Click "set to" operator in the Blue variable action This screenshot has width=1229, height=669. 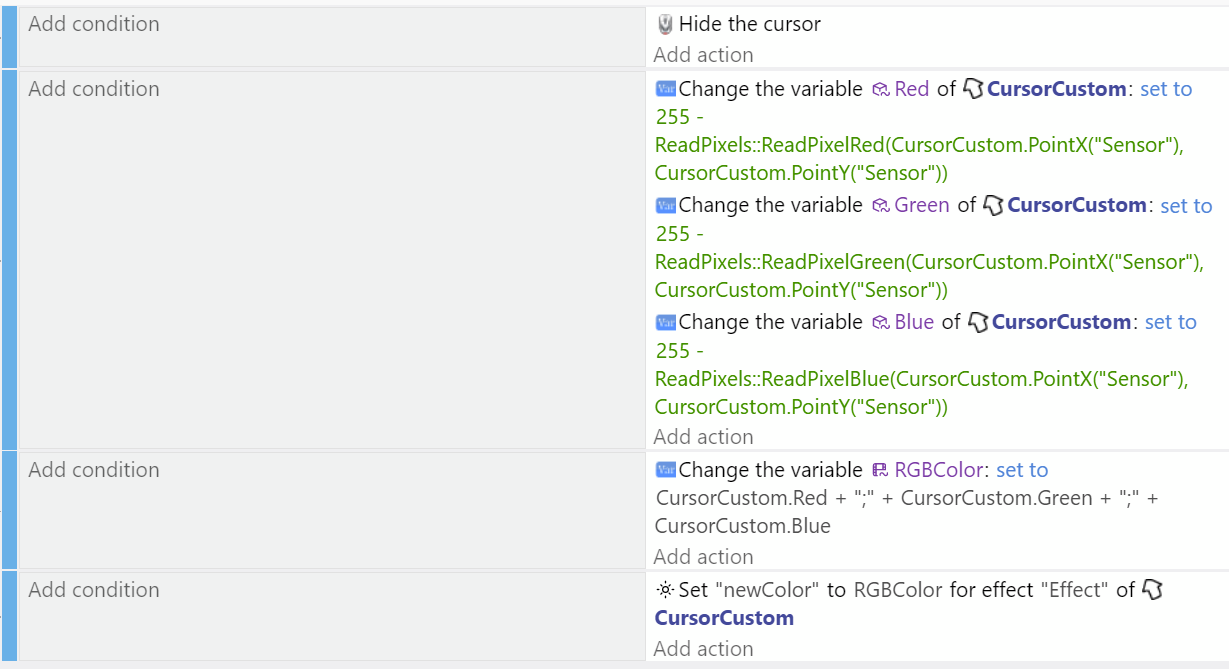[1170, 322]
